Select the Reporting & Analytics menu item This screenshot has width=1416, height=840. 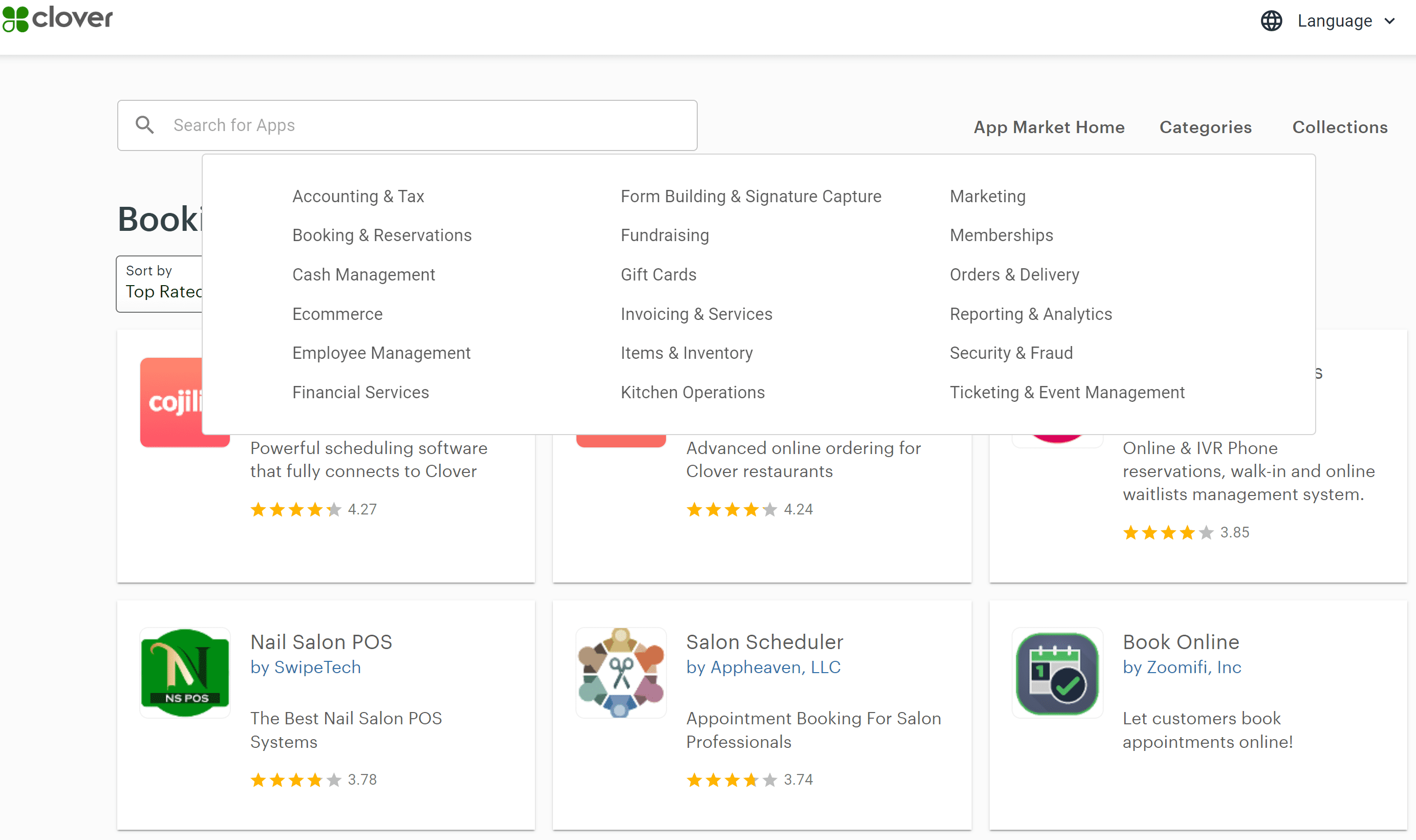tap(1030, 314)
